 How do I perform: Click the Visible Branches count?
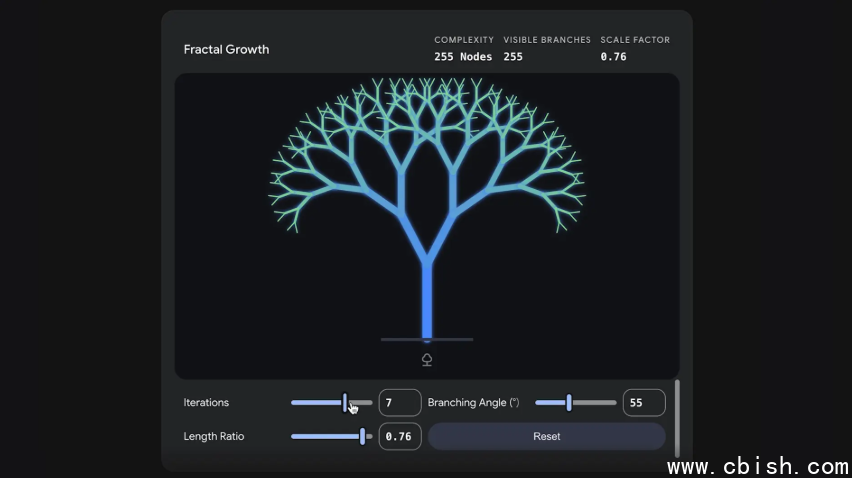pos(513,57)
